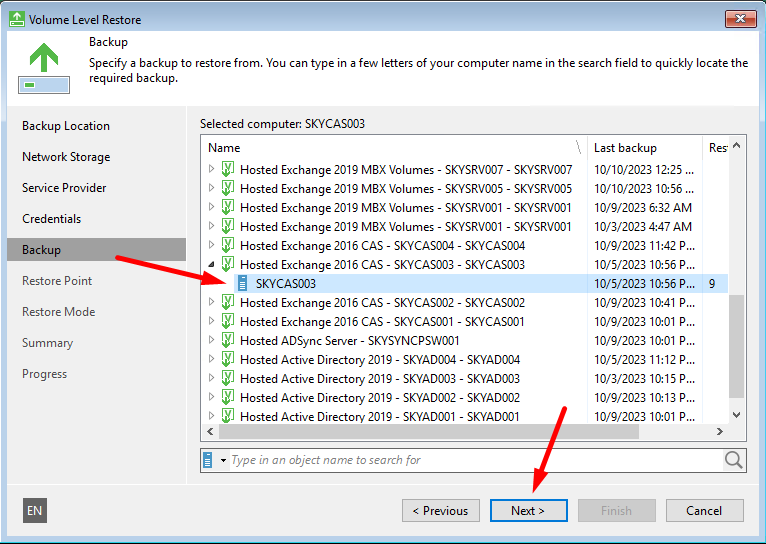Select the Restore Point step
Viewport: 766px width, 544px height.
pyautogui.click(x=57, y=281)
